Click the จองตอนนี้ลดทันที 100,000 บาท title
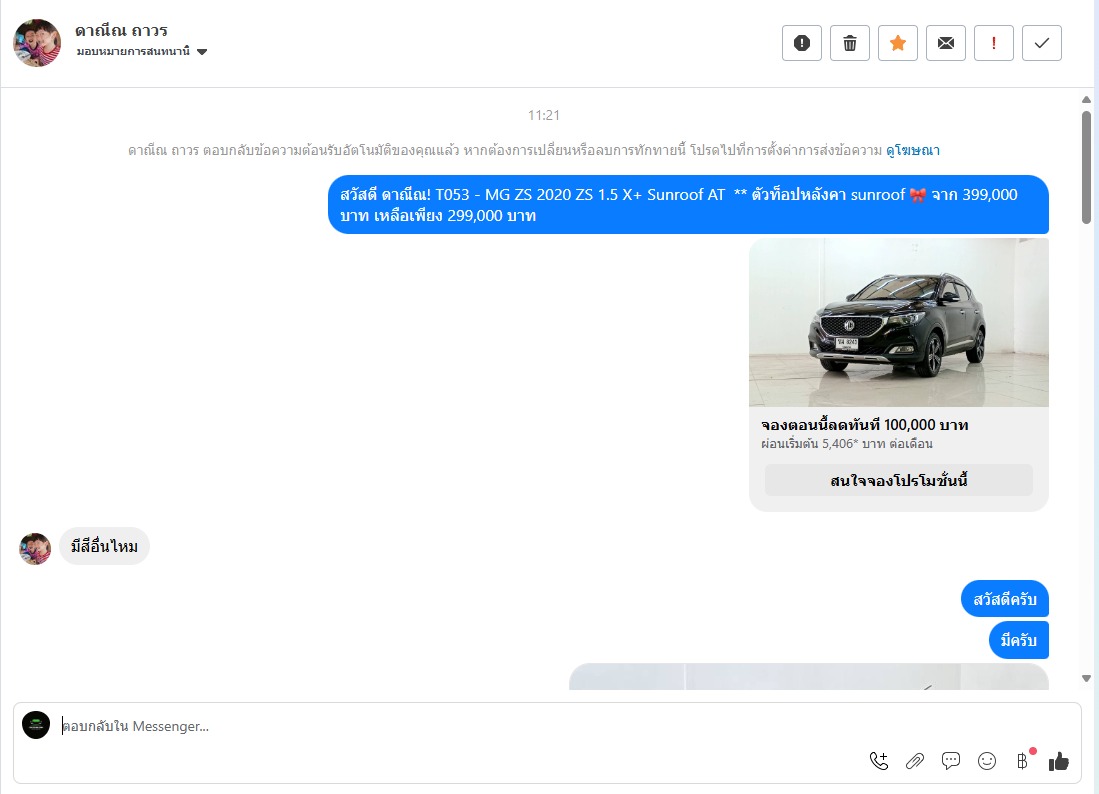Image resolution: width=1099 pixels, height=794 pixels. 865,425
